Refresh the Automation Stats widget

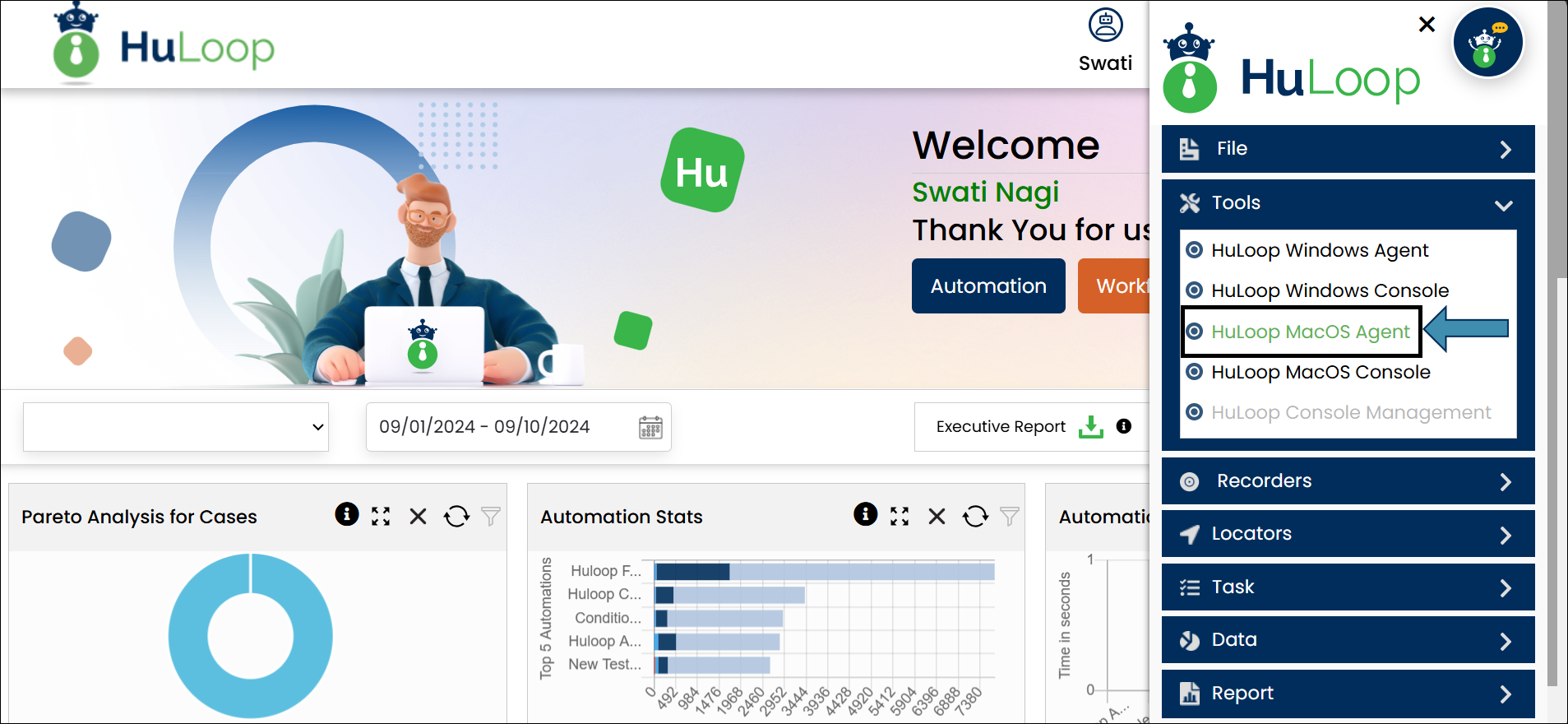pos(975,516)
